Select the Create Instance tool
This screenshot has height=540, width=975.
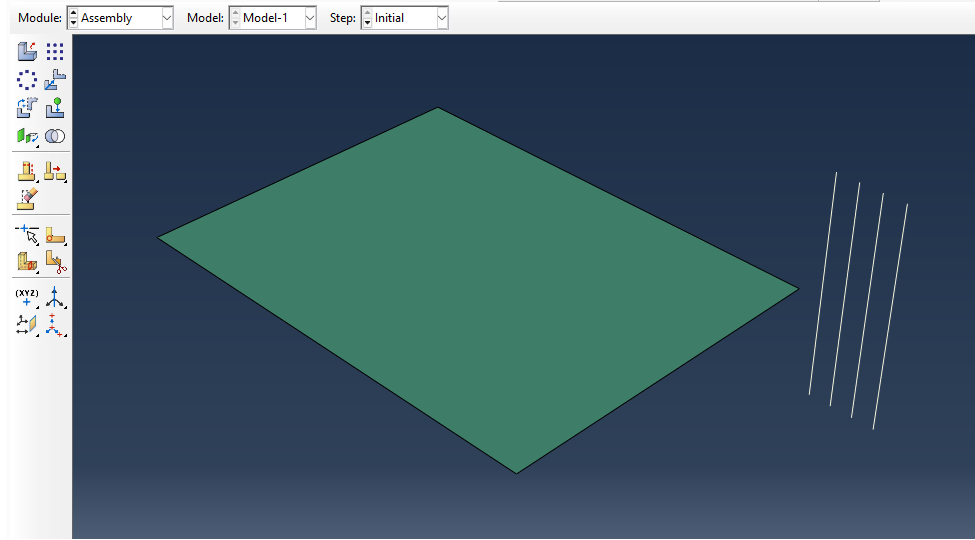pos(27,52)
